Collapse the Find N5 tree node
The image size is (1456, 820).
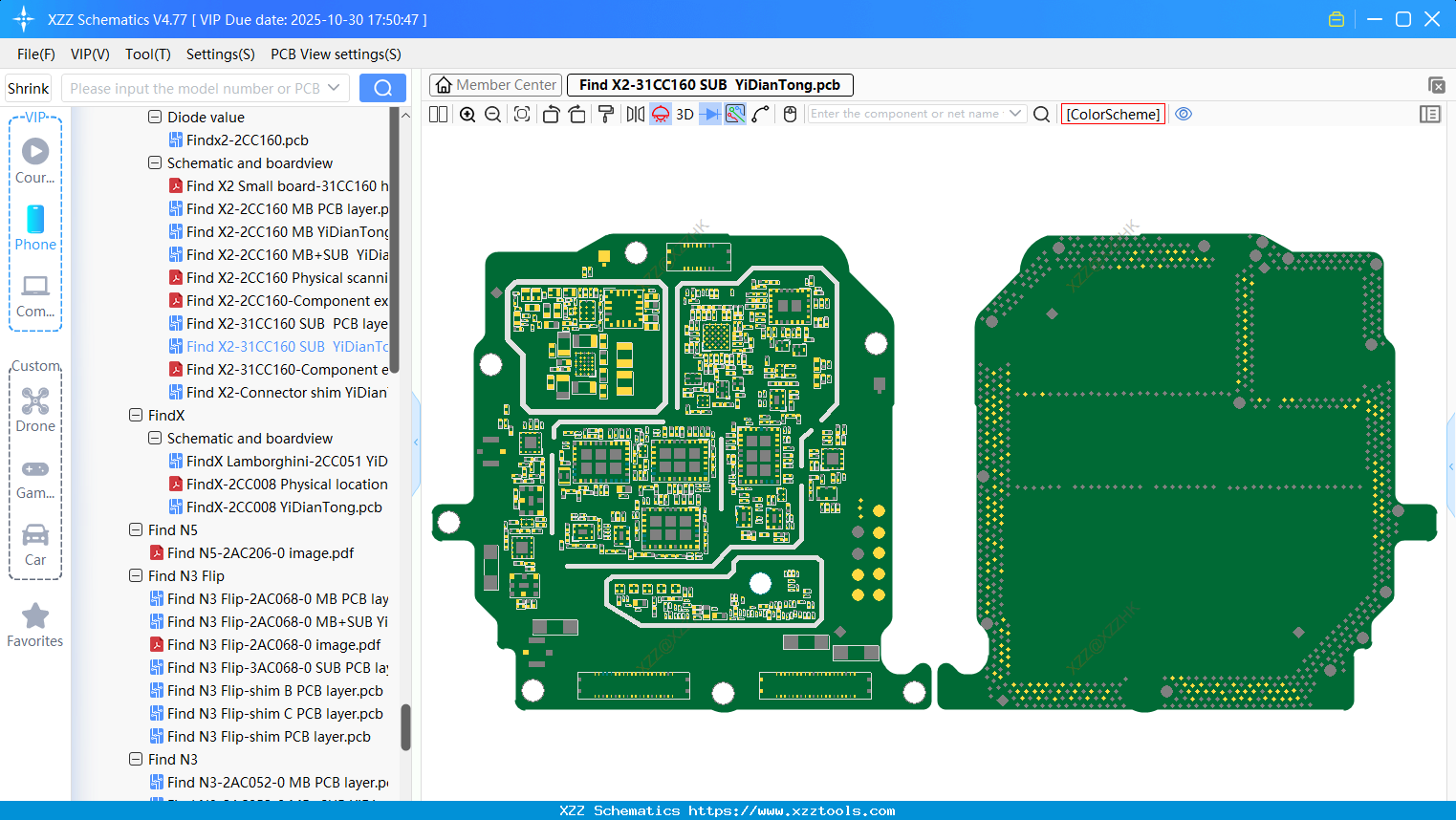coord(136,530)
